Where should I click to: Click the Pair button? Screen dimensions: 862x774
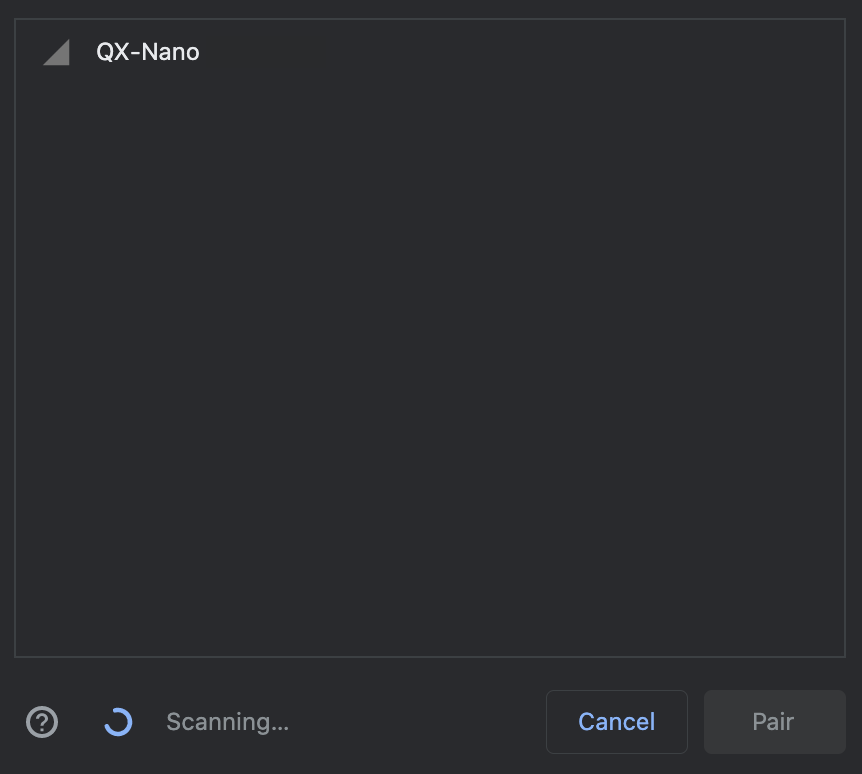[775, 722]
